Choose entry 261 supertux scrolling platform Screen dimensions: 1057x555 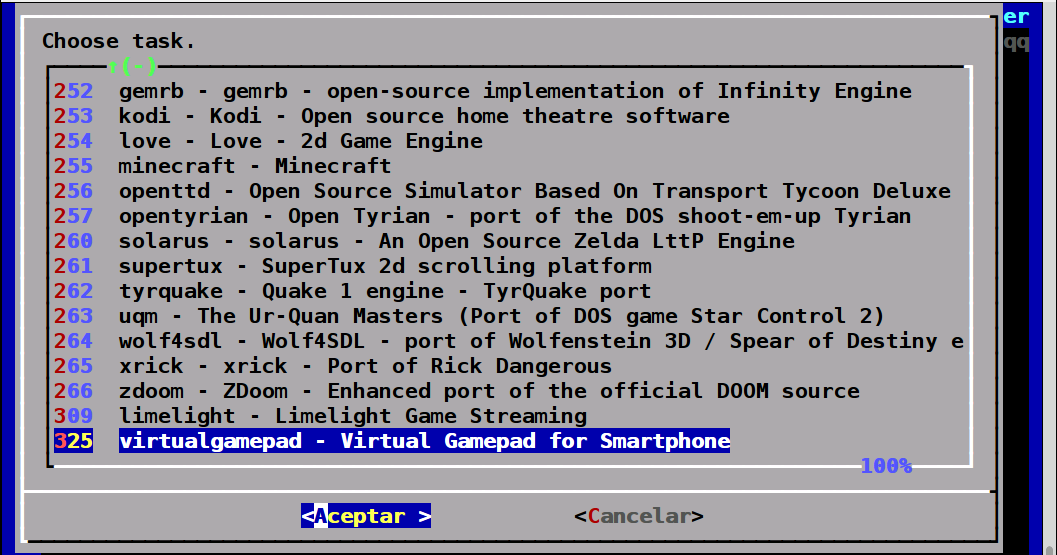353,266
